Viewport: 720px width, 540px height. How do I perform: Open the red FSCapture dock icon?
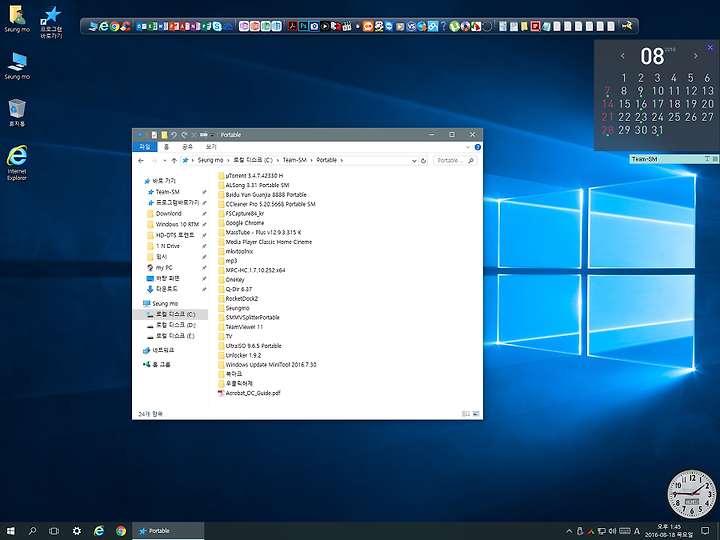click(x=535, y=26)
